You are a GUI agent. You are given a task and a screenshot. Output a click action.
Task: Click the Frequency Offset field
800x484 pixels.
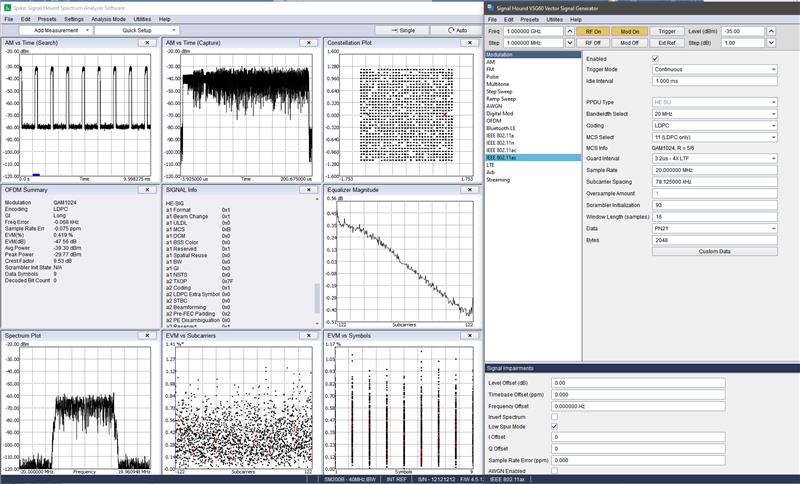[638, 406]
